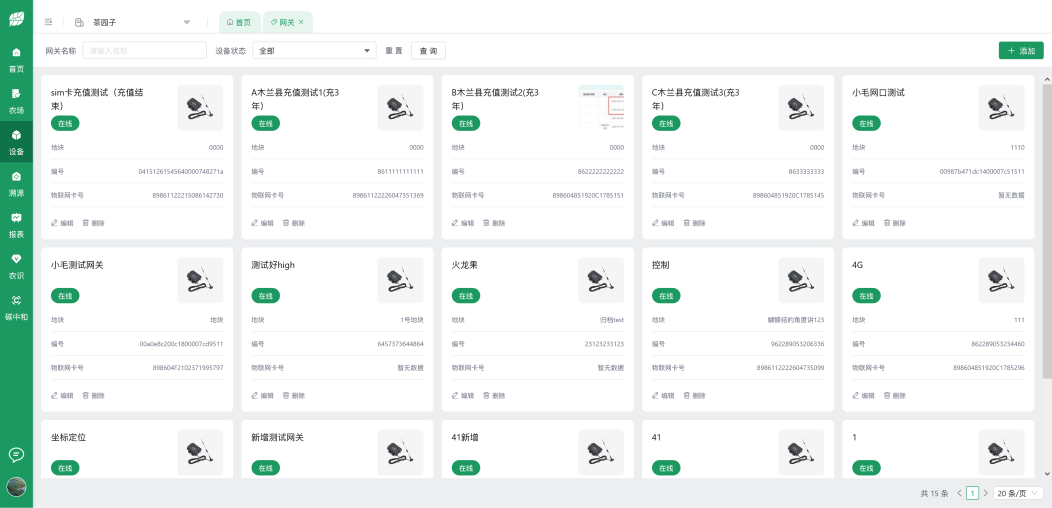Delete the 控制 gateway
Viewport: 1052px width, 508px height.
(694, 395)
